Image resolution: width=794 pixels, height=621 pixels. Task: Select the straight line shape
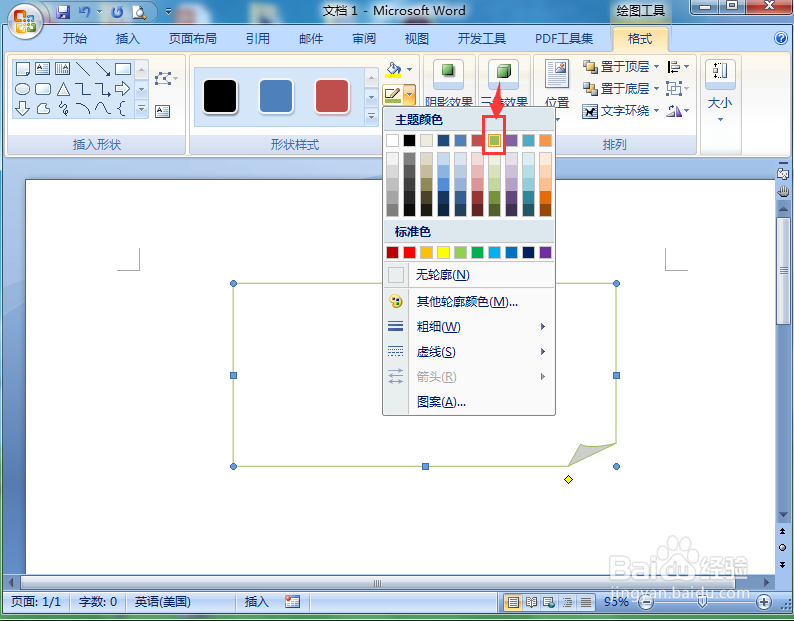point(83,68)
